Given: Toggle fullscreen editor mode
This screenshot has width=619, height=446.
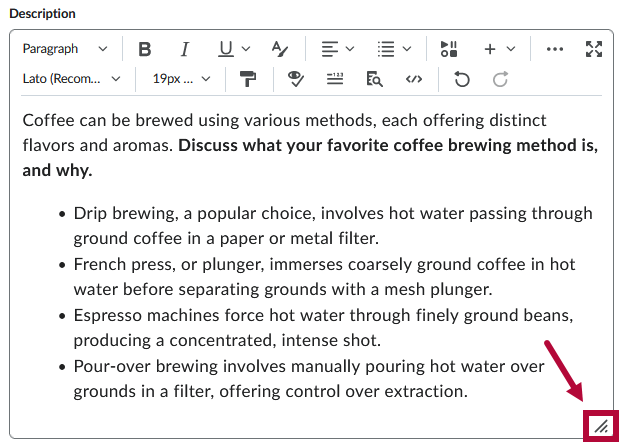Looking at the screenshot, I should [594, 49].
